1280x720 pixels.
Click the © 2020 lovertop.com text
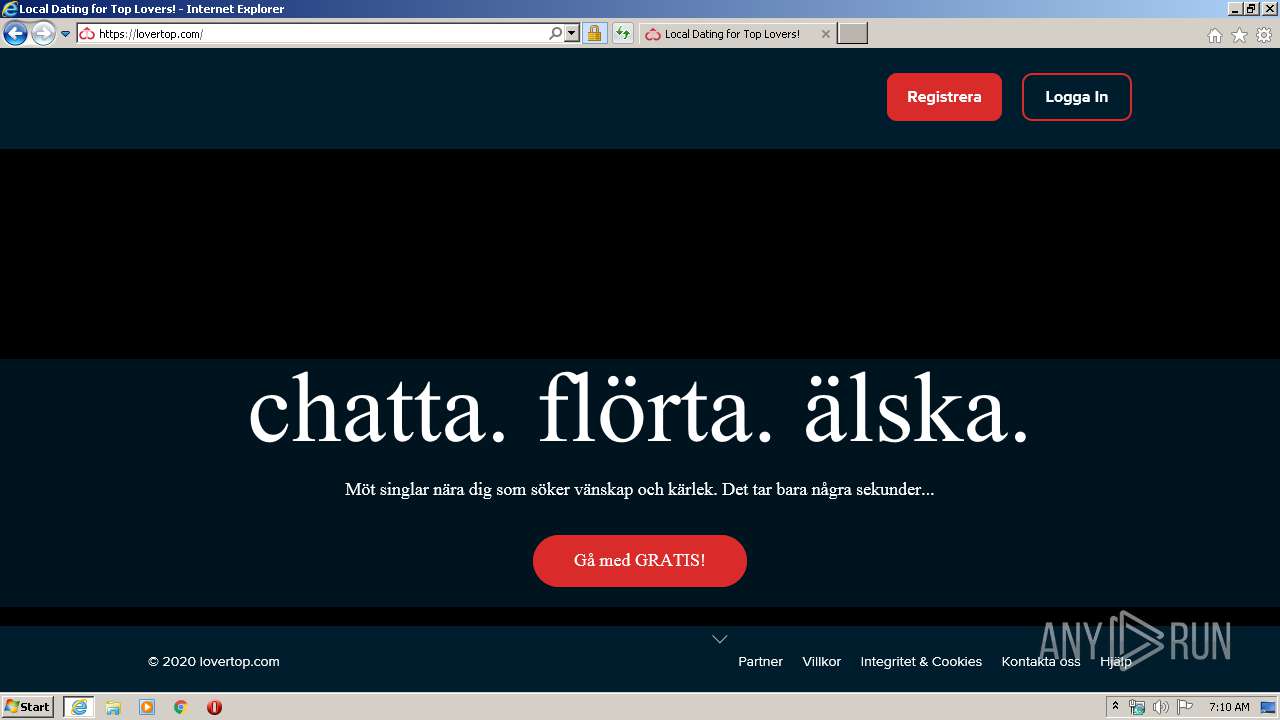(x=214, y=662)
